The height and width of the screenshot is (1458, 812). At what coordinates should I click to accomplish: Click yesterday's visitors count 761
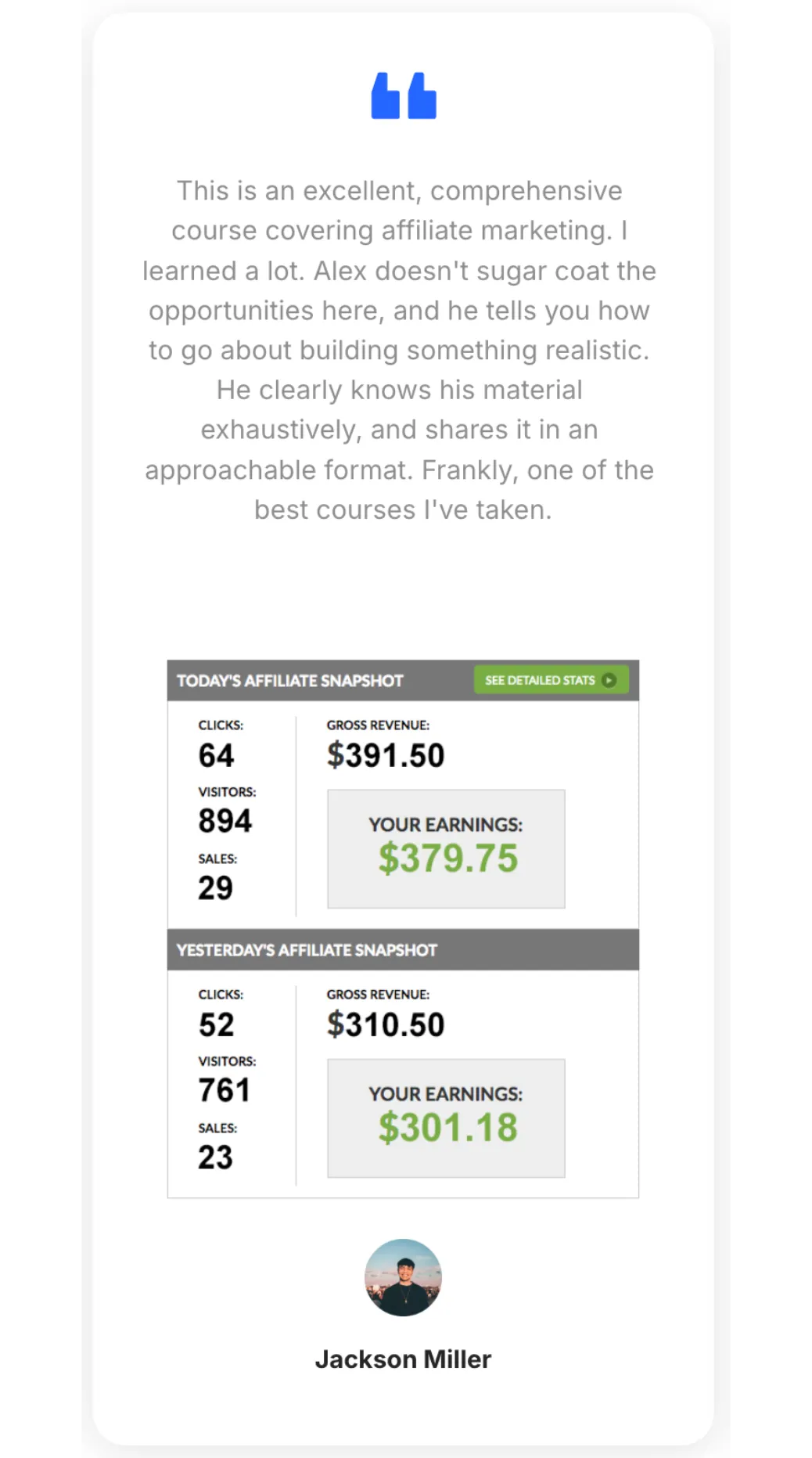coord(225,1090)
